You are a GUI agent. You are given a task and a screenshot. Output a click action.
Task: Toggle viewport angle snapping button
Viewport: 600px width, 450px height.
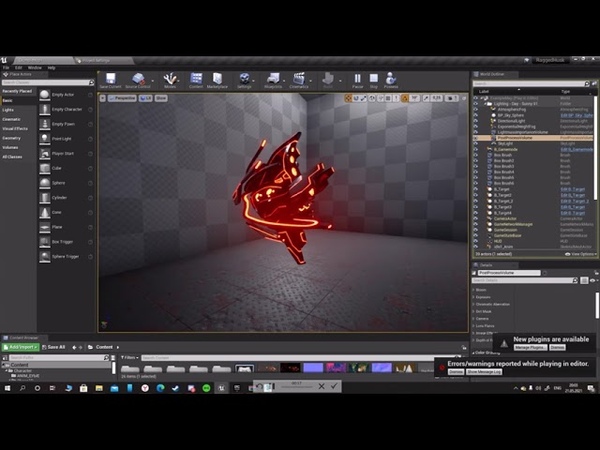(x=405, y=98)
